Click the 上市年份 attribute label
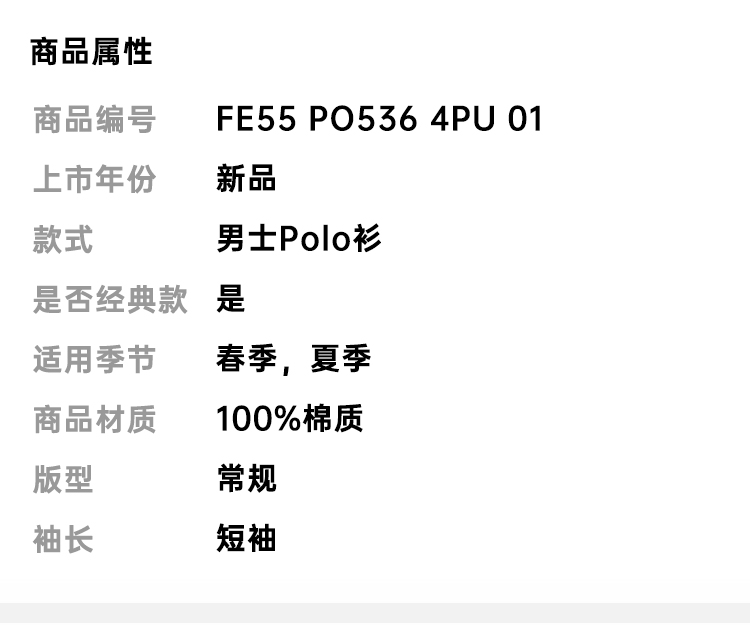This screenshot has width=750, height=625. (94, 180)
